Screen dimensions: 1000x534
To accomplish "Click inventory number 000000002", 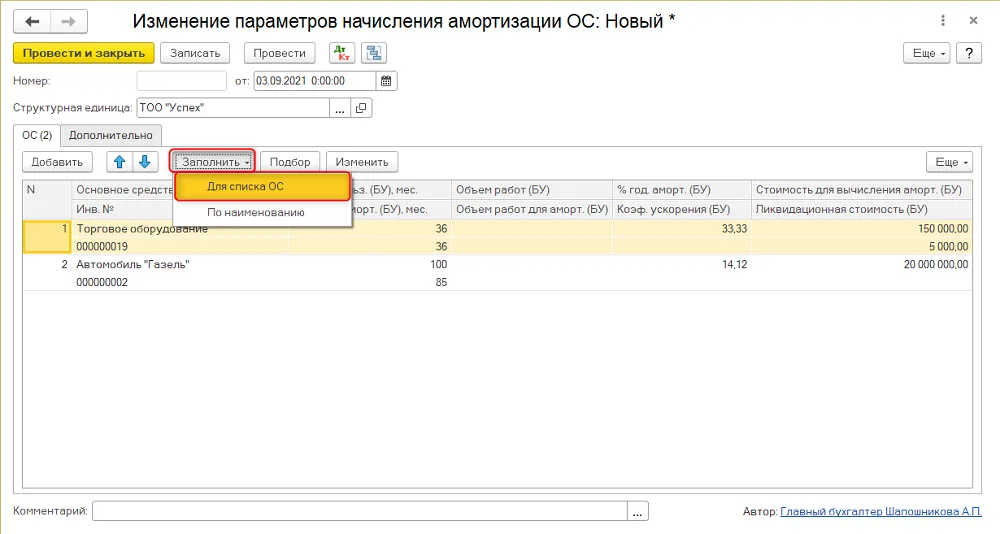I will [102, 282].
